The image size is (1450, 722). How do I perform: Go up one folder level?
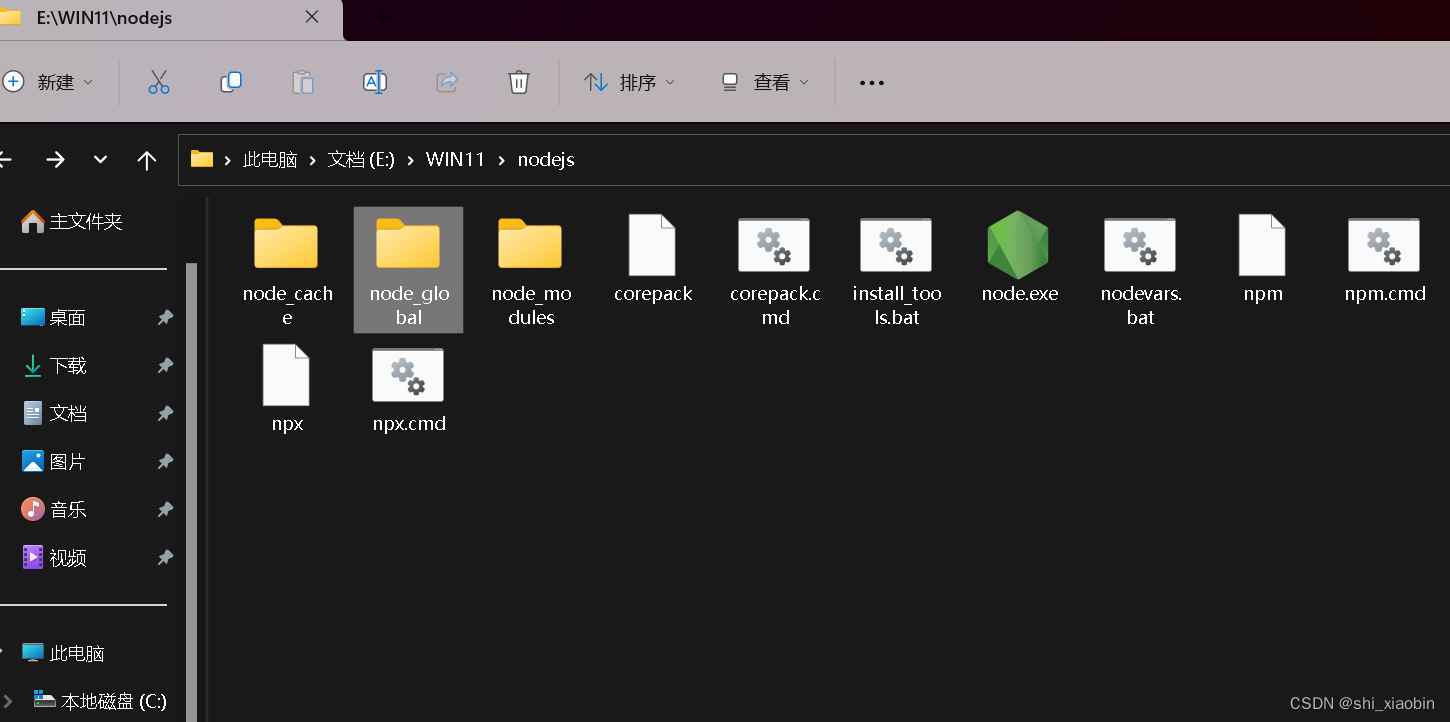pyautogui.click(x=147, y=160)
